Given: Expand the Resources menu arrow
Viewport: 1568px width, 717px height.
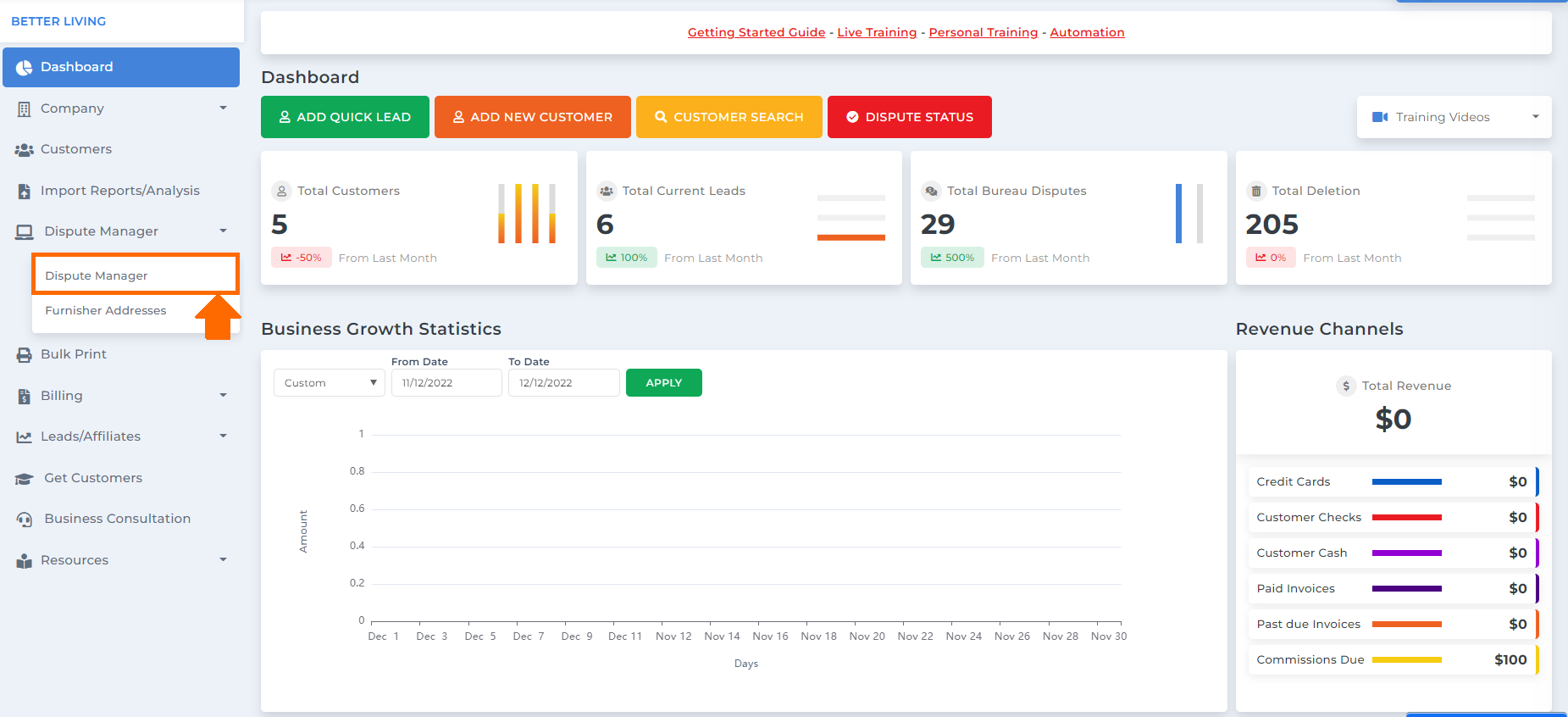Looking at the screenshot, I should pos(224,559).
